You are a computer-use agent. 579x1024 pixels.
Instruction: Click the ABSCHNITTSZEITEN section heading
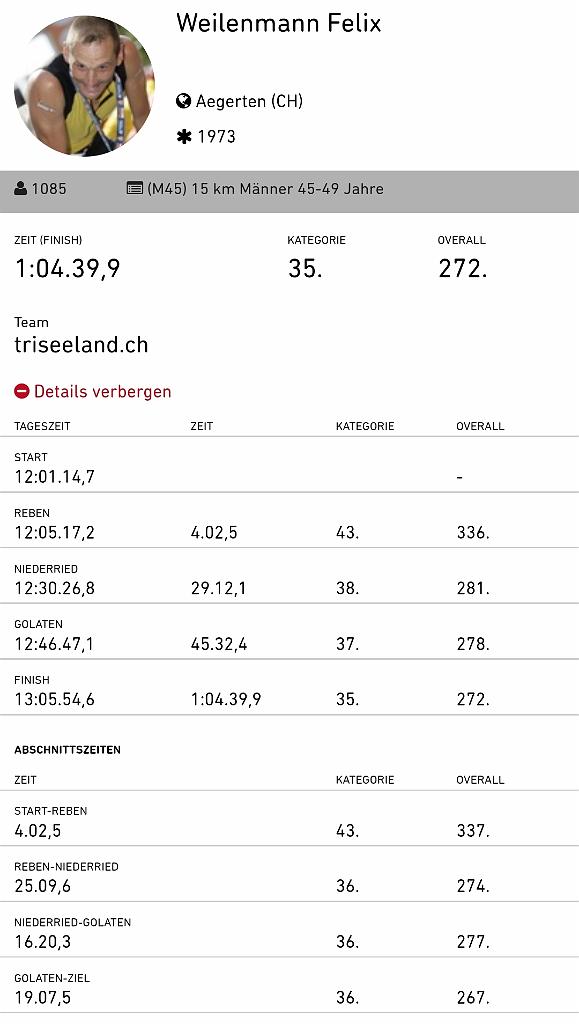click(67, 750)
